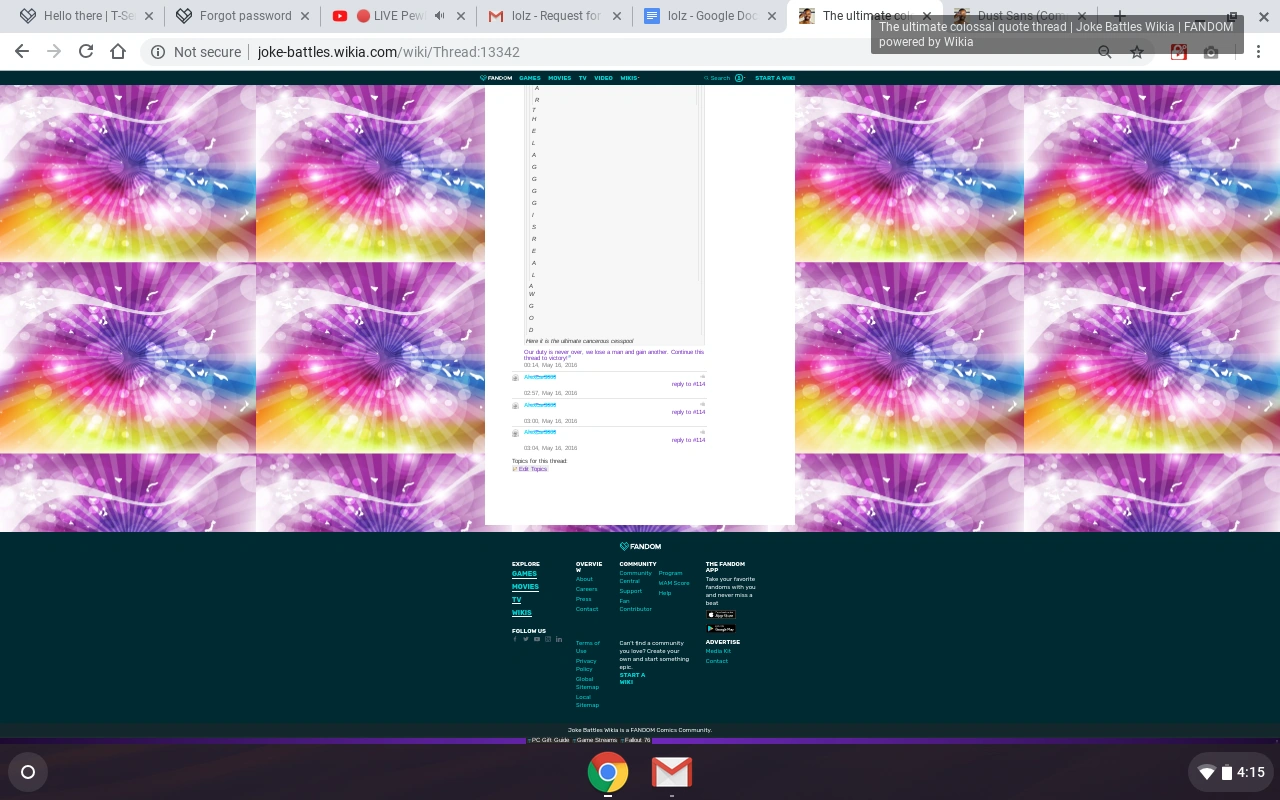Screen dimensions: 1280x800
Task: Launch Gmail from the shelf
Action: 671,772
